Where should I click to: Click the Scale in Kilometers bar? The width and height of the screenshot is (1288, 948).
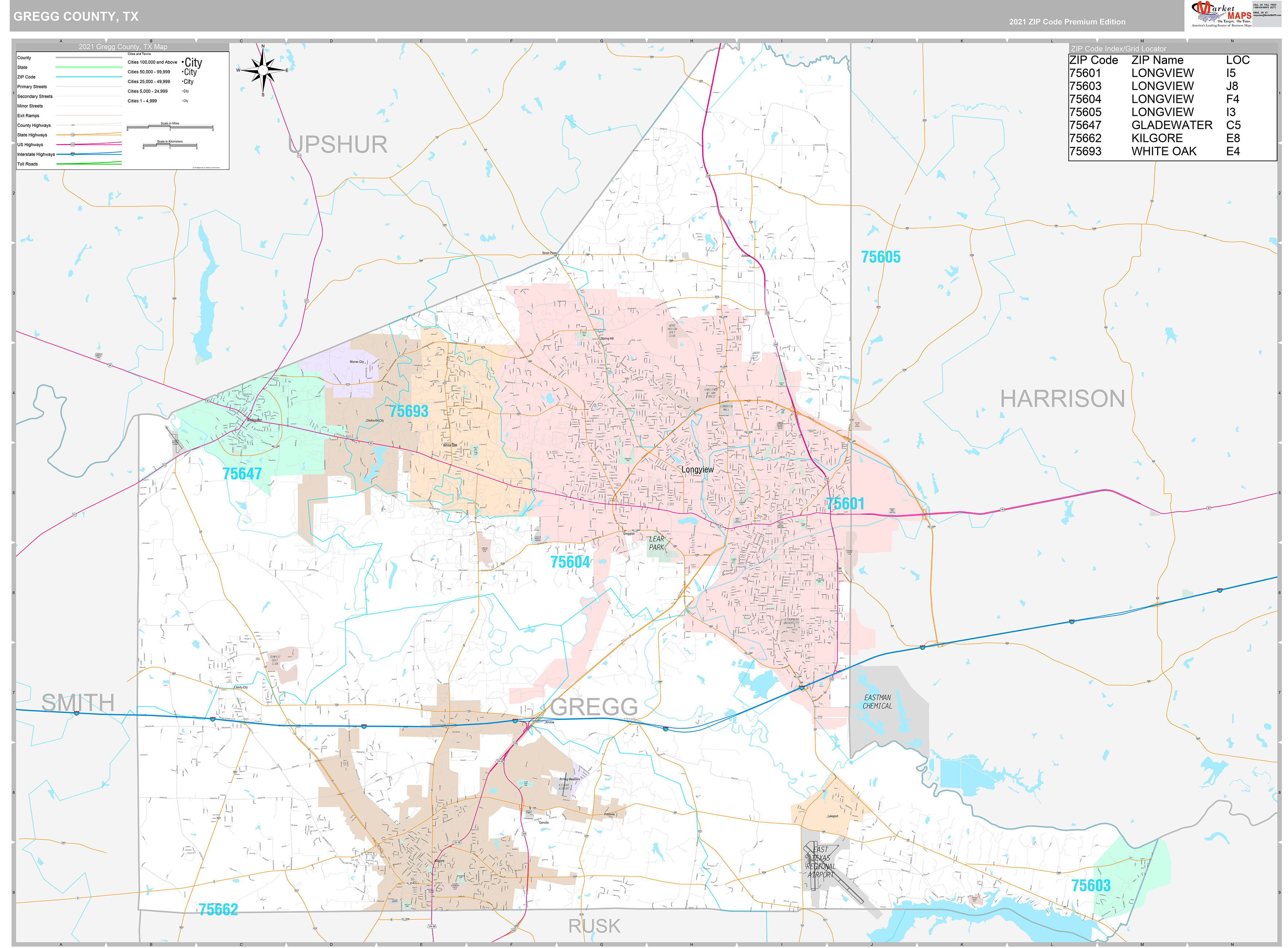[170, 145]
